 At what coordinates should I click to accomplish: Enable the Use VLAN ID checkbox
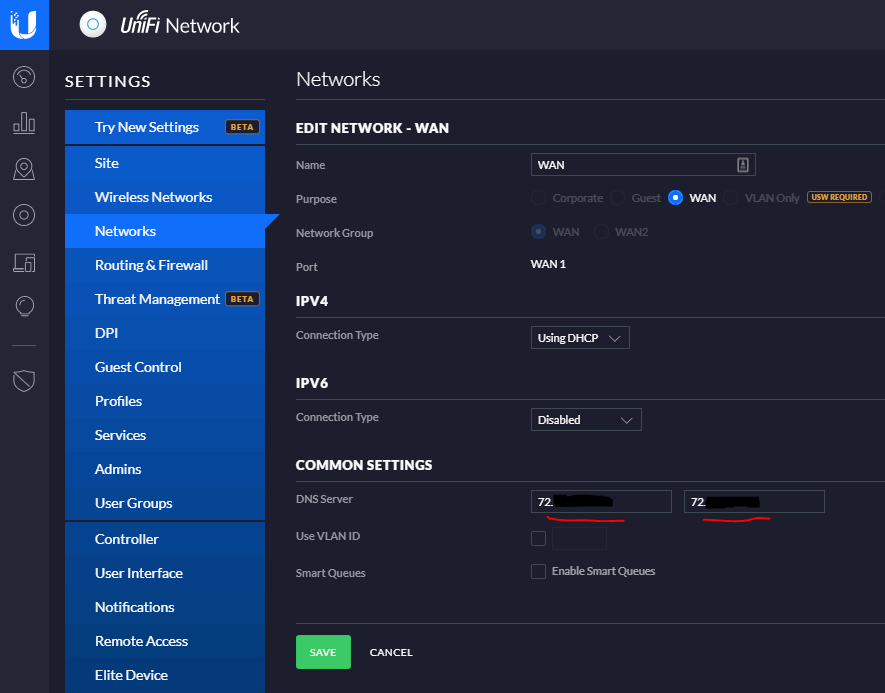[x=538, y=538]
